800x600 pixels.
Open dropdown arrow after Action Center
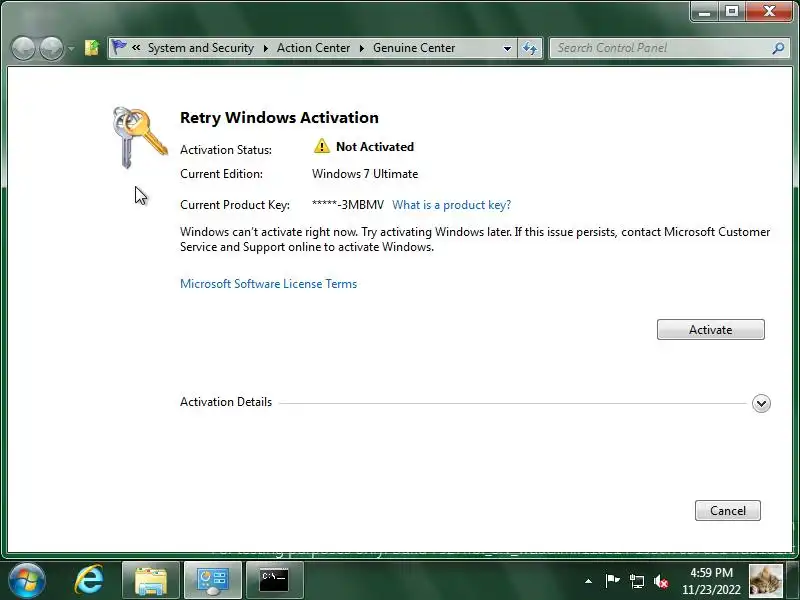[362, 48]
